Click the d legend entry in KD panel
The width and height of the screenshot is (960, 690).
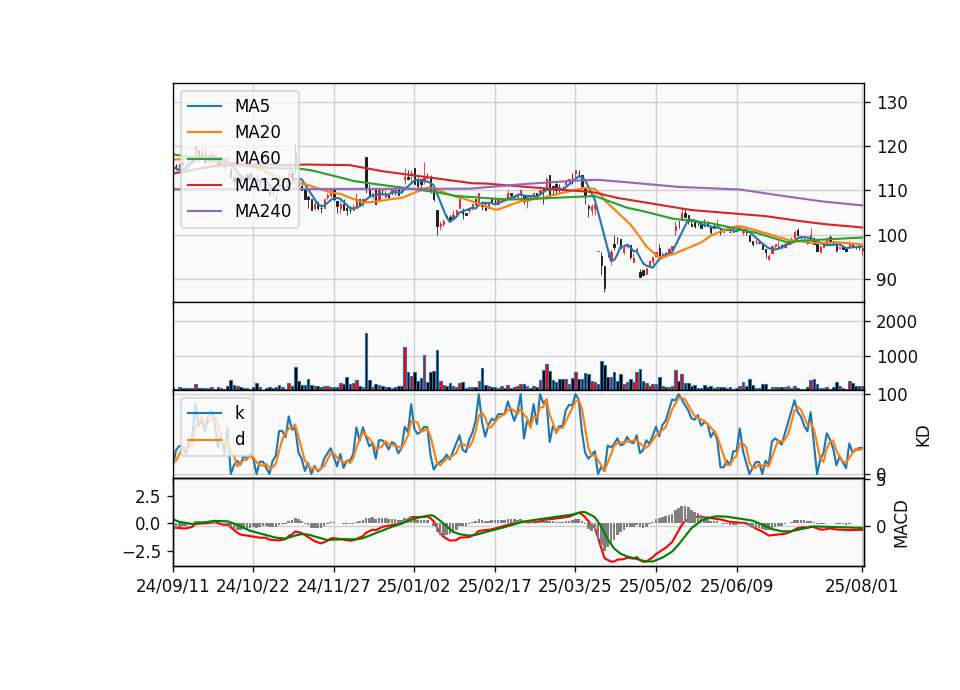click(239, 438)
